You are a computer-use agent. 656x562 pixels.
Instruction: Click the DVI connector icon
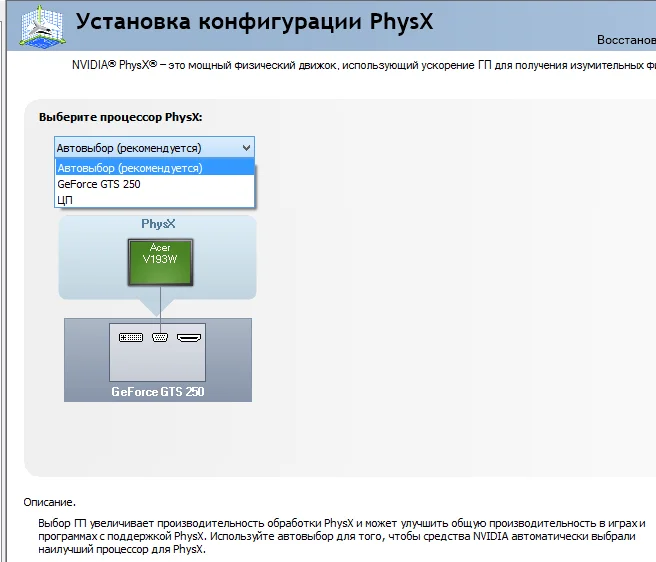pos(131,337)
